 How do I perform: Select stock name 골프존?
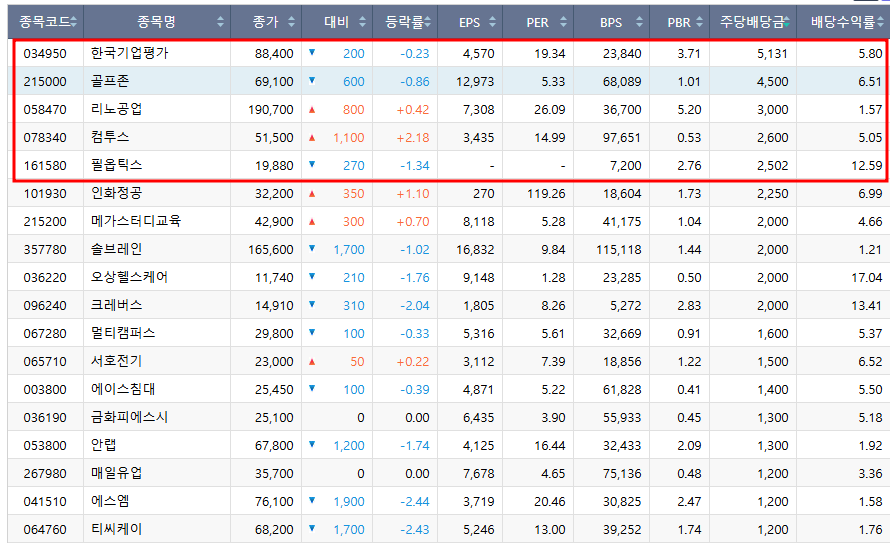pos(110,81)
